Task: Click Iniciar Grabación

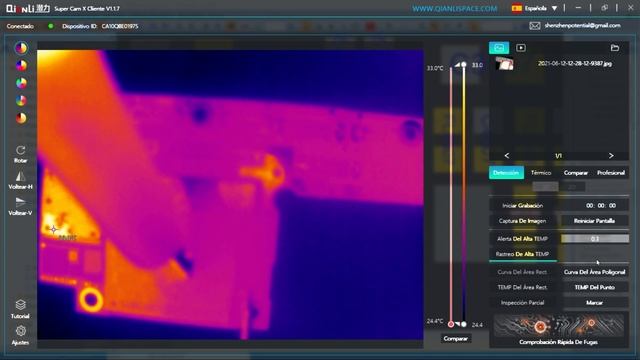Action: [522, 206]
